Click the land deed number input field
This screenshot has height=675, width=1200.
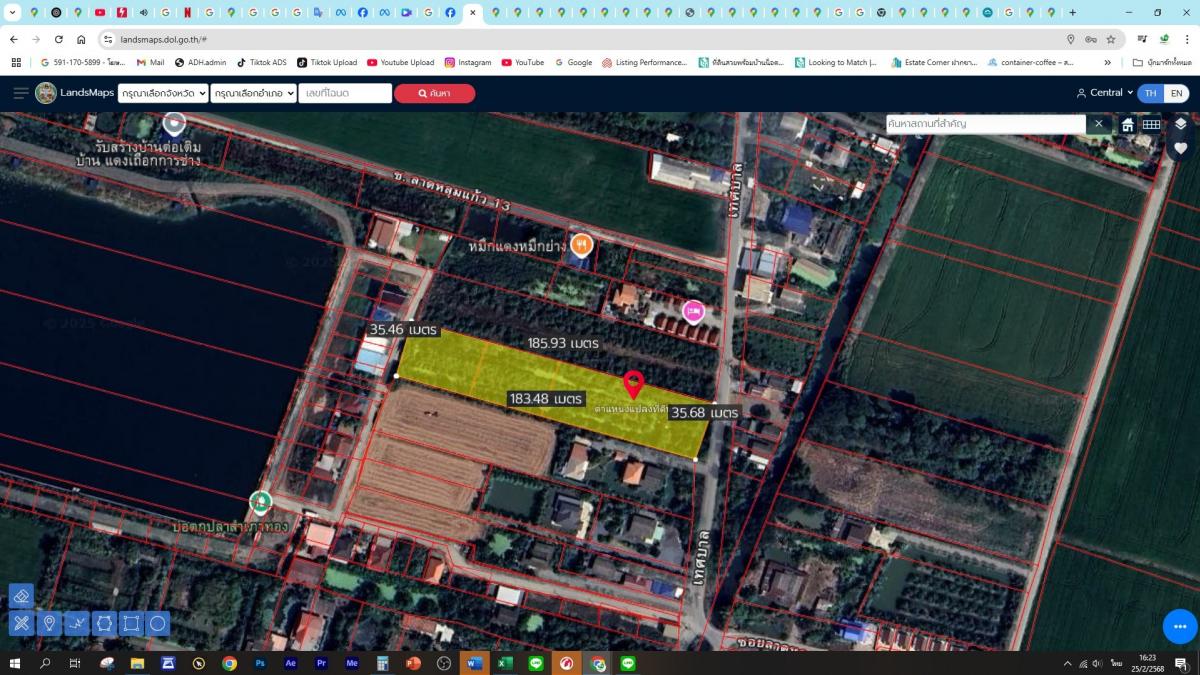click(x=345, y=93)
